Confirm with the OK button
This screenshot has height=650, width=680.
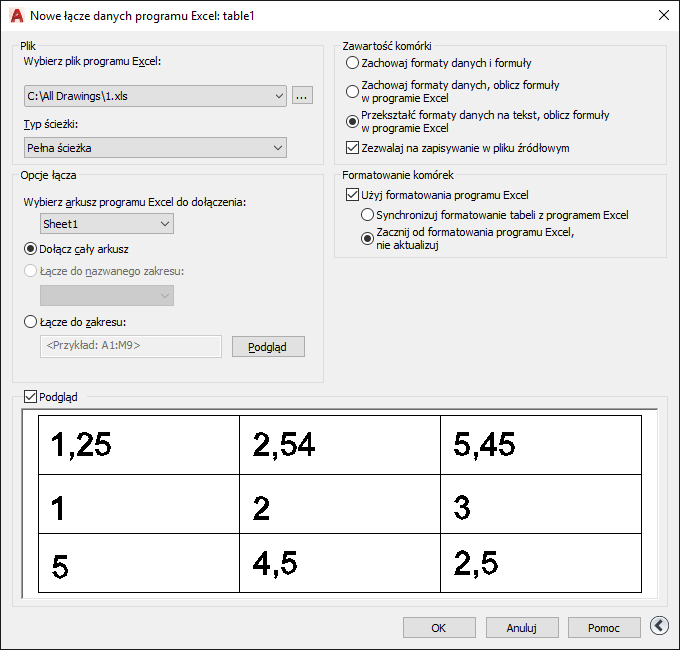click(439, 628)
